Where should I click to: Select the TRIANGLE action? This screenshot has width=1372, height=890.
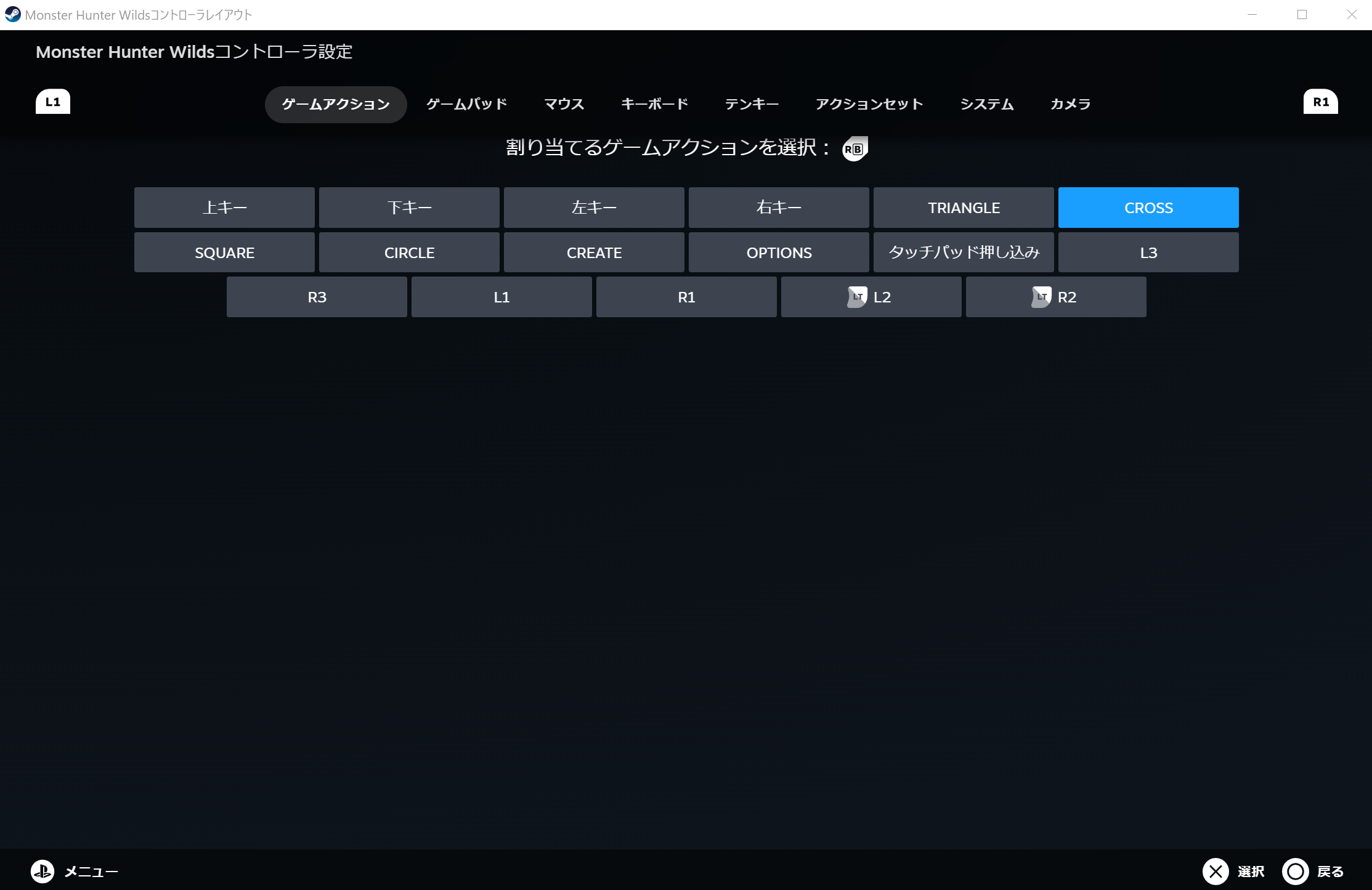(x=964, y=208)
